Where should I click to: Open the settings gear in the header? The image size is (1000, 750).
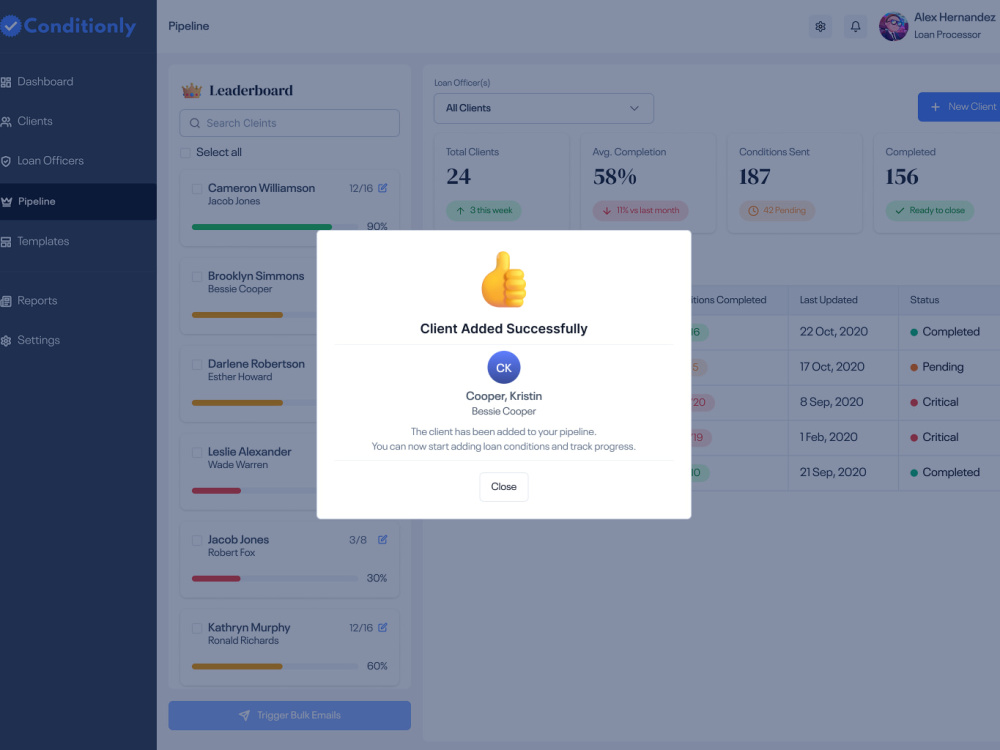pos(820,26)
